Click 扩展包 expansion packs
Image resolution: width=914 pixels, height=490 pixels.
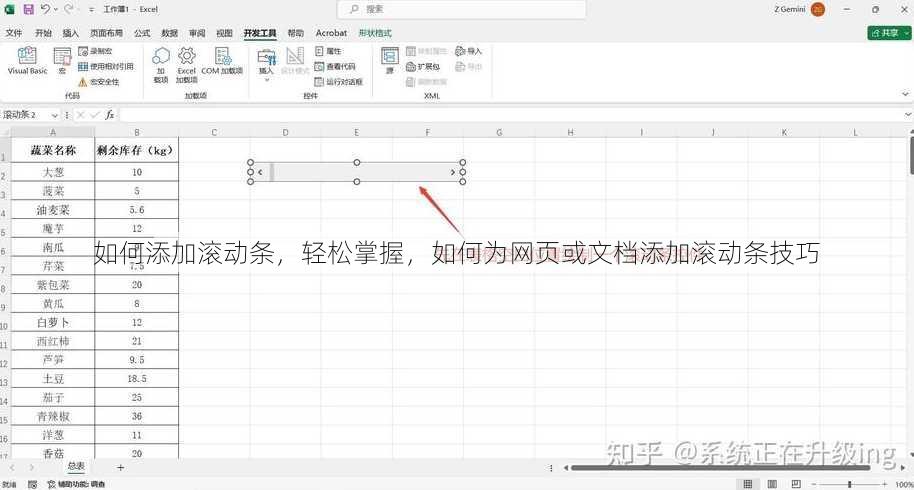tap(423, 66)
